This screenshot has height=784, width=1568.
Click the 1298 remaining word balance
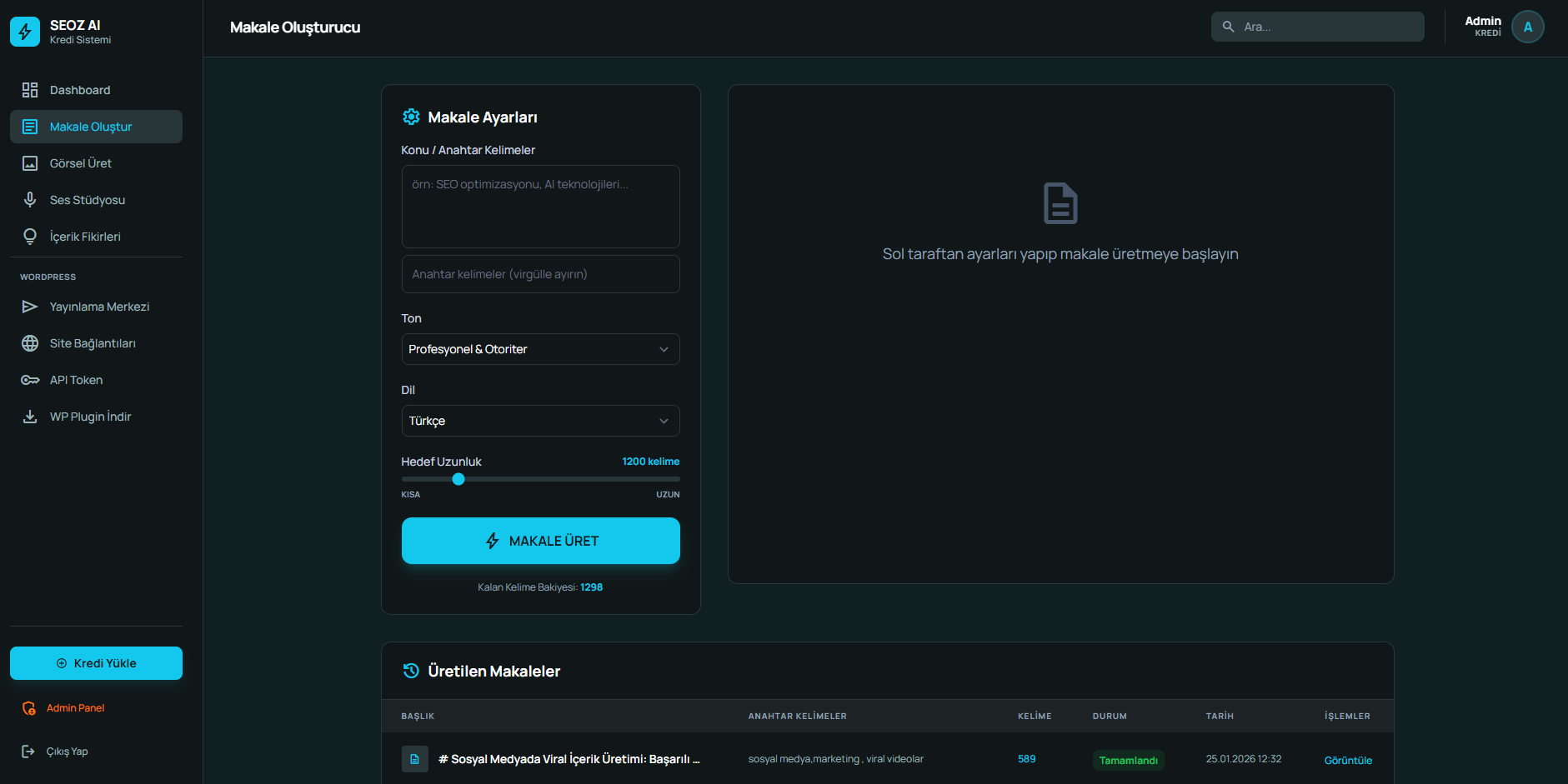click(x=592, y=587)
